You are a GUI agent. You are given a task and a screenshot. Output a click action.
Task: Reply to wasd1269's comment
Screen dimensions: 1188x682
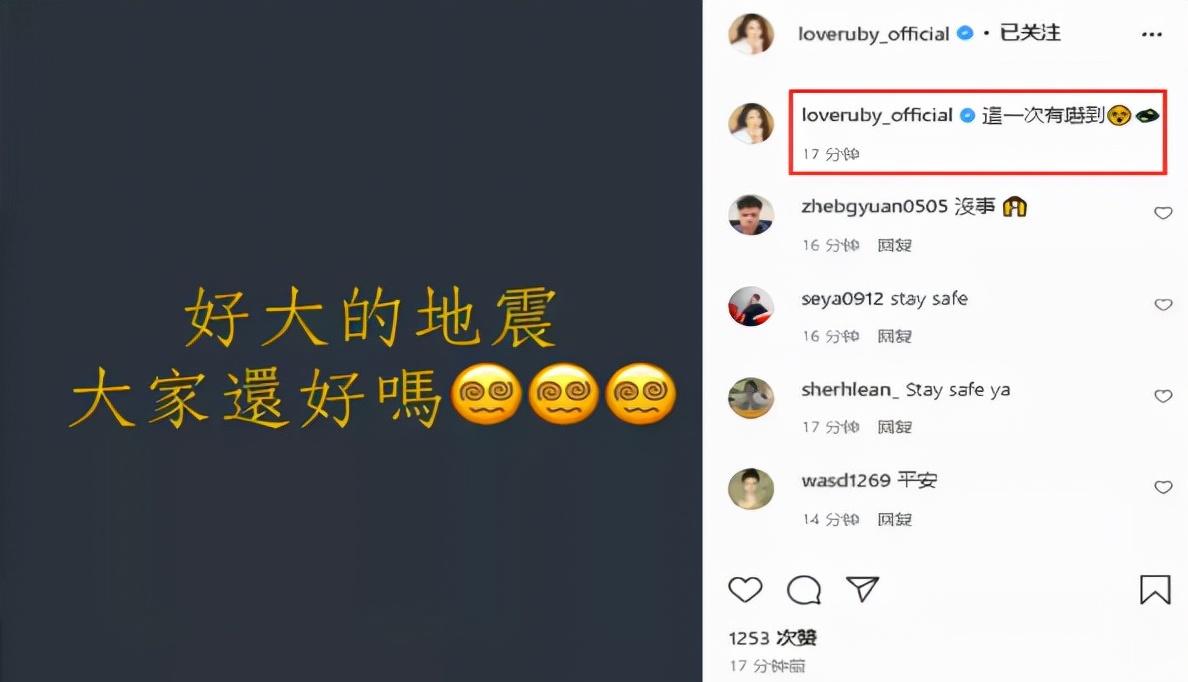tap(894, 520)
